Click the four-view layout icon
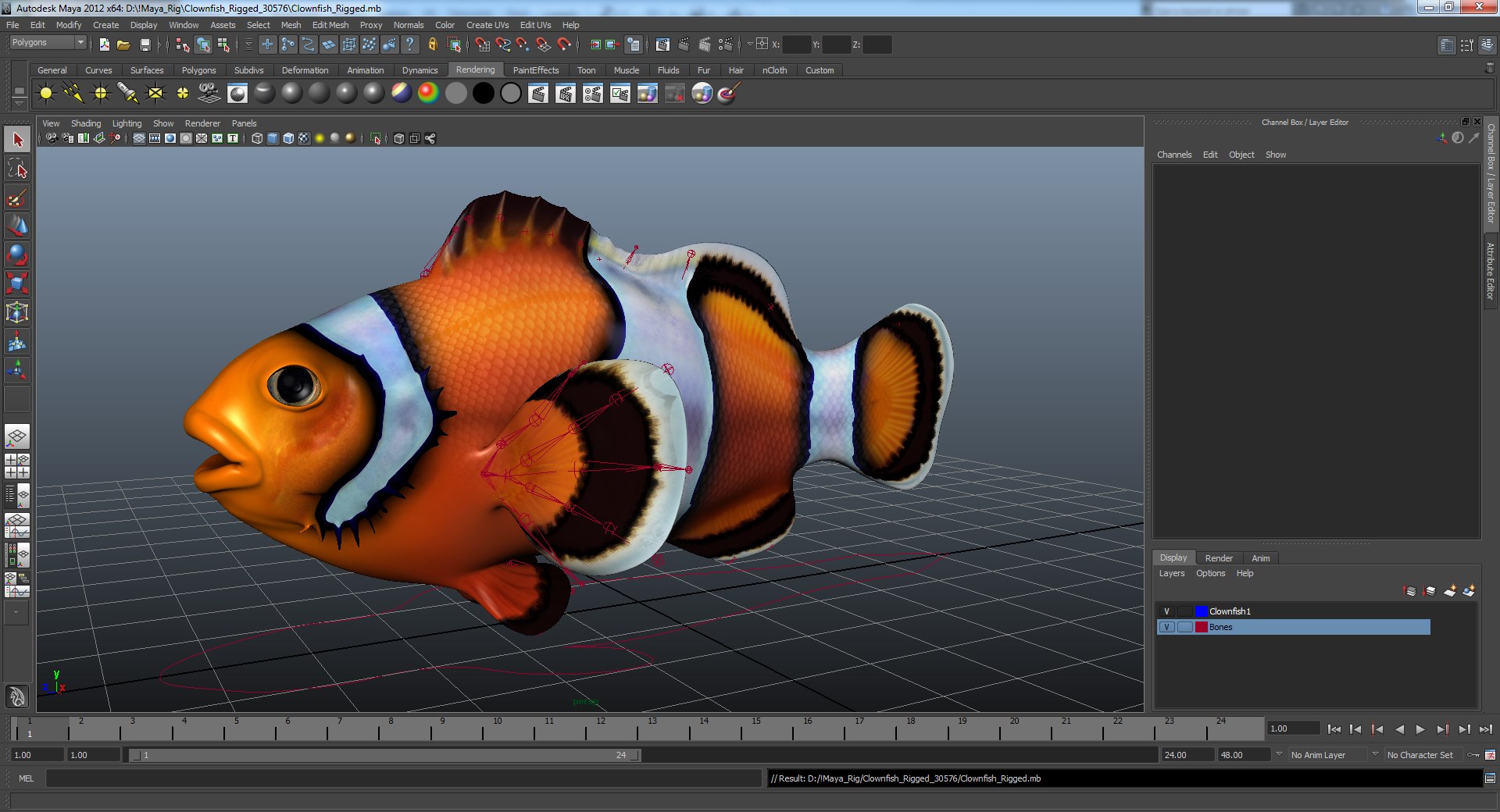The height and width of the screenshot is (812, 1500). [17, 466]
